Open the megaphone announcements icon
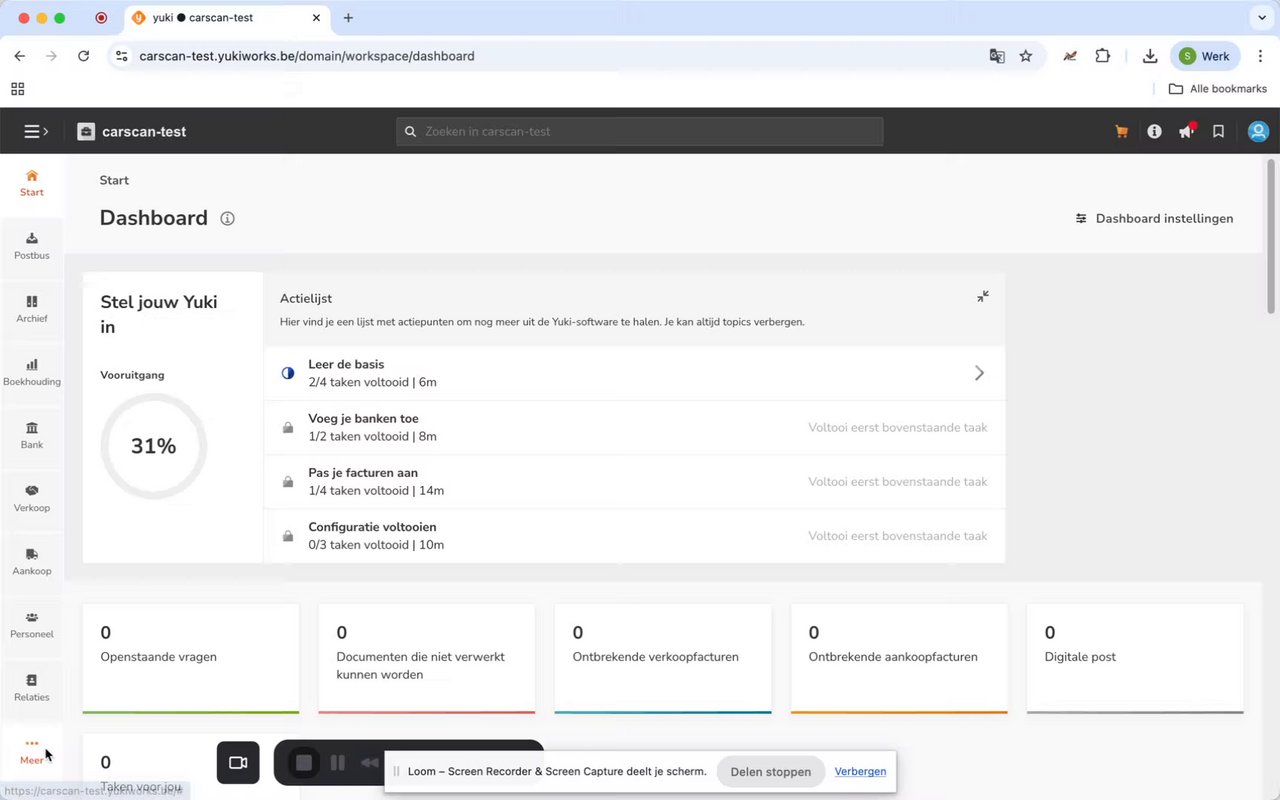1280x800 pixels. point(1186,131)
